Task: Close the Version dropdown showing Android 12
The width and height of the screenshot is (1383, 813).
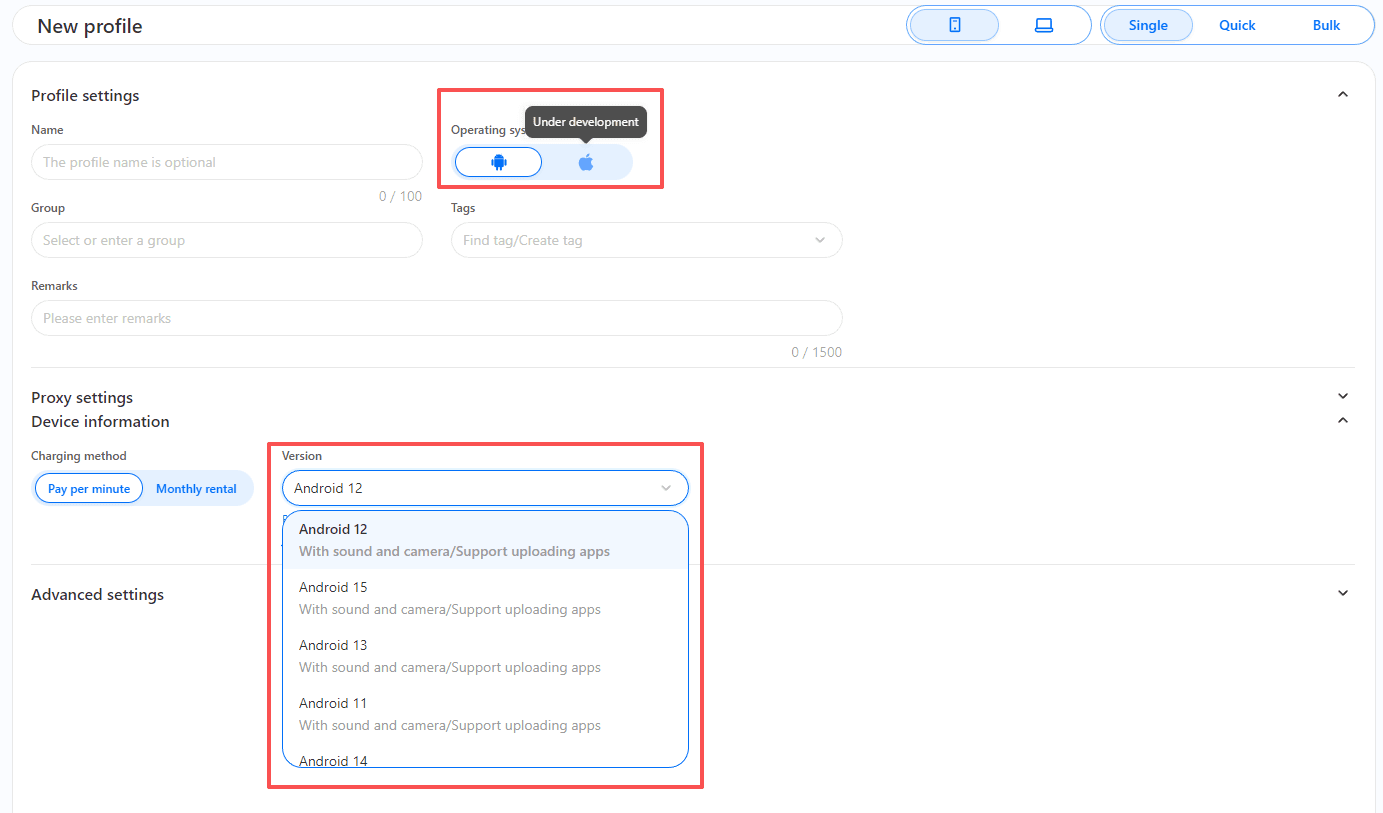Action: click(666, 488)
